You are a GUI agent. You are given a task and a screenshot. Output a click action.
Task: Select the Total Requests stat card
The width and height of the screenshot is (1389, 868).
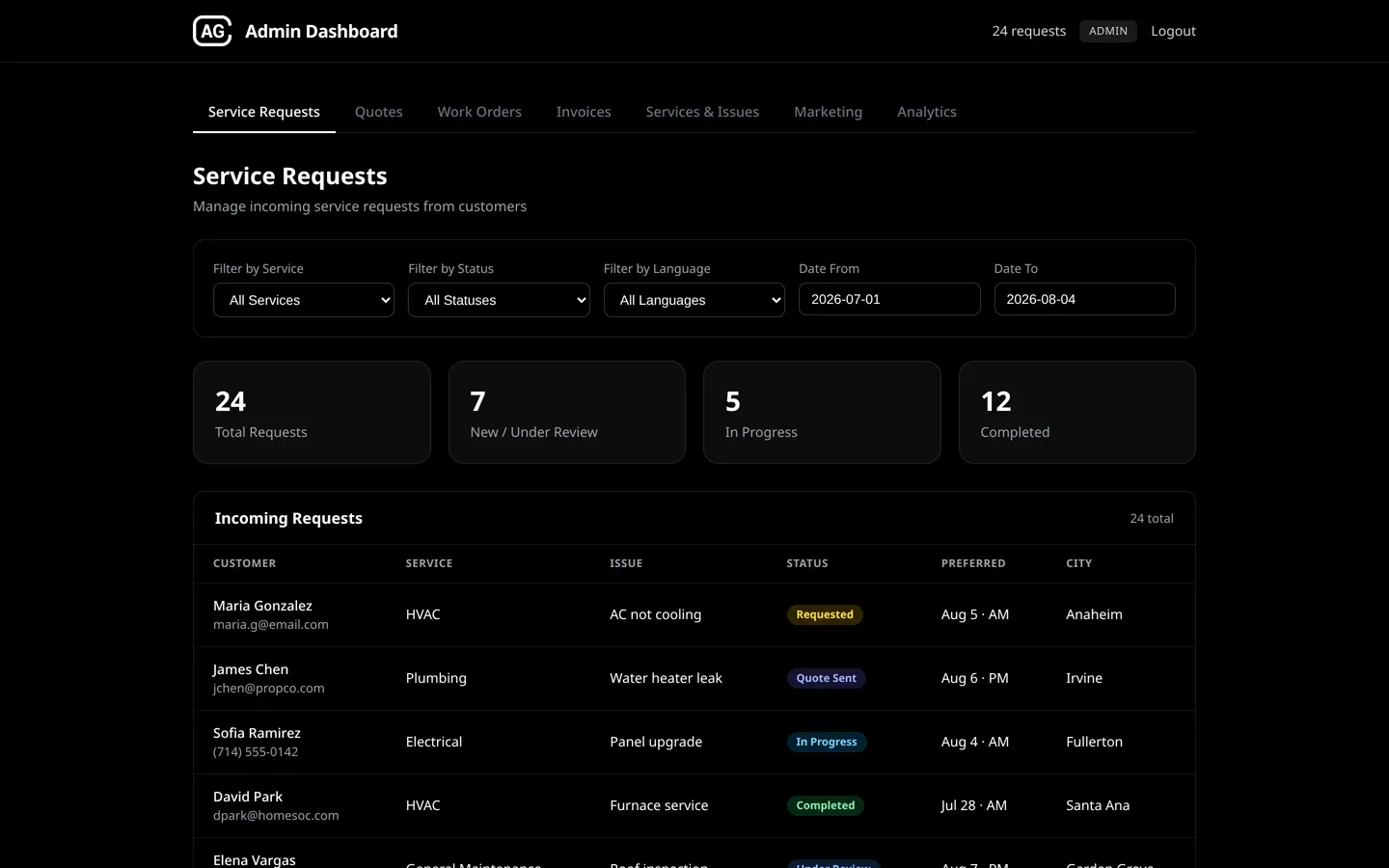pyautogui.click(x=312, y=413)
